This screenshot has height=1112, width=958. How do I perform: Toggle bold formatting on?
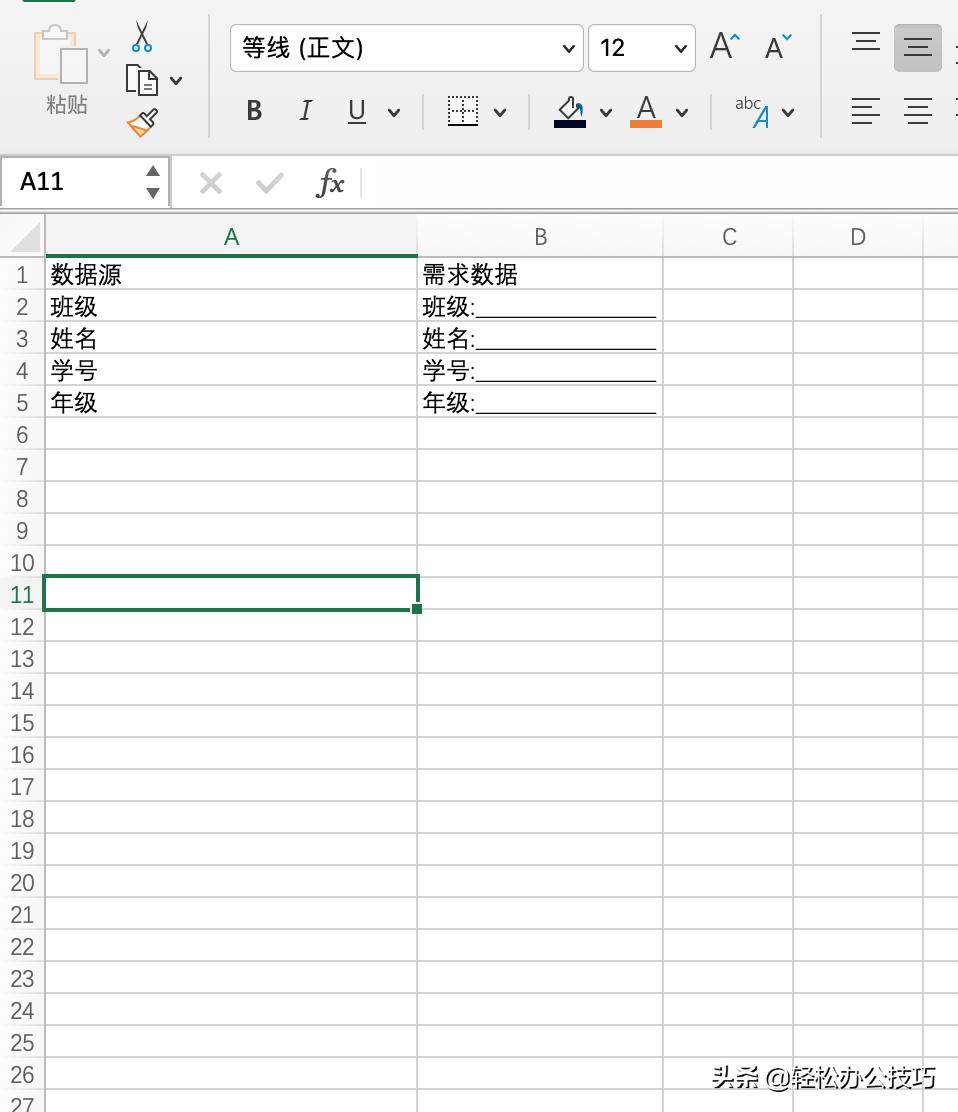(253, 111)
